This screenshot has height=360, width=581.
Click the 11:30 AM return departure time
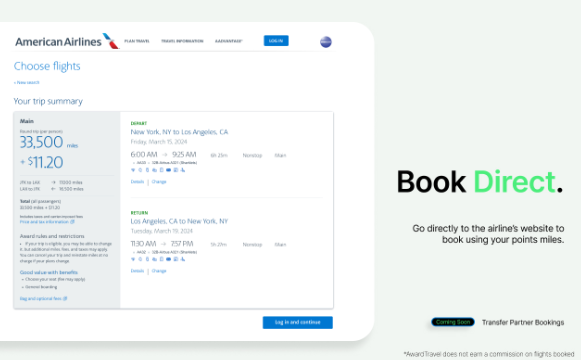143,244
